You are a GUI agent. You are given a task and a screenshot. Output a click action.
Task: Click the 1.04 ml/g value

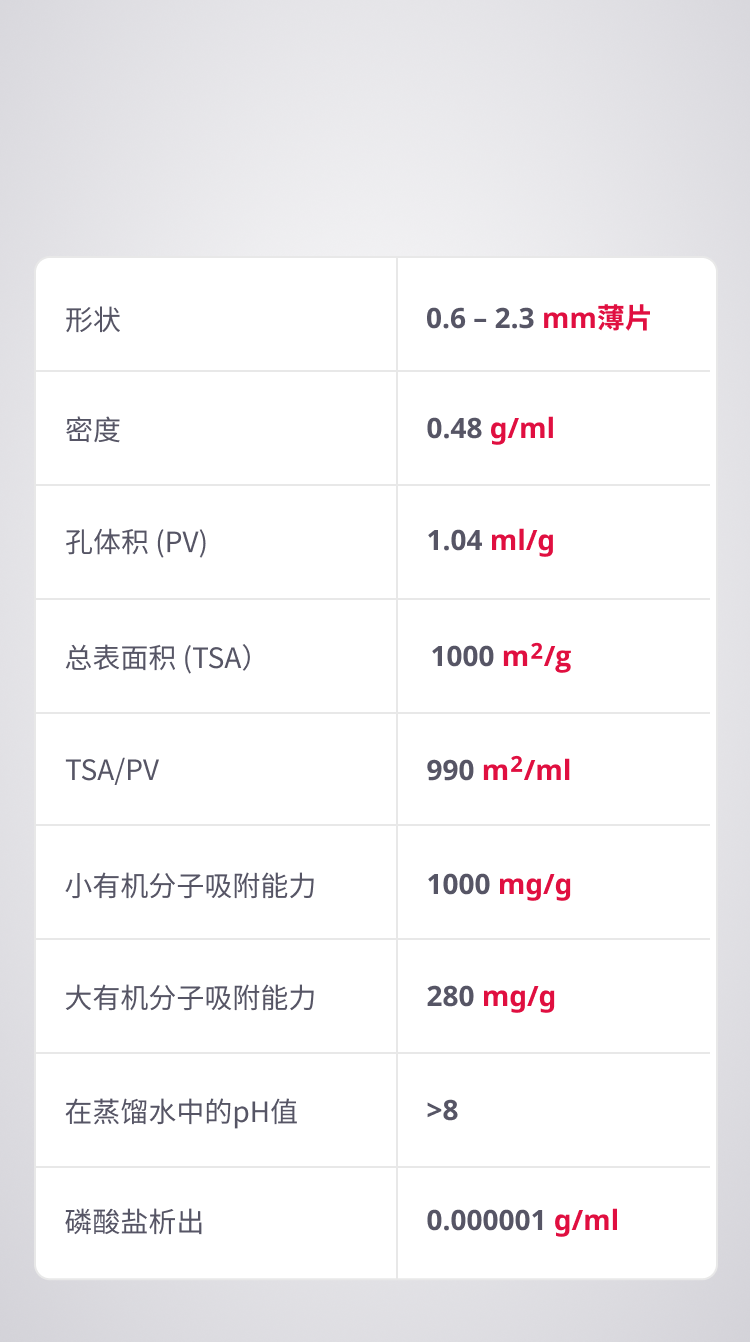[490, 541]
